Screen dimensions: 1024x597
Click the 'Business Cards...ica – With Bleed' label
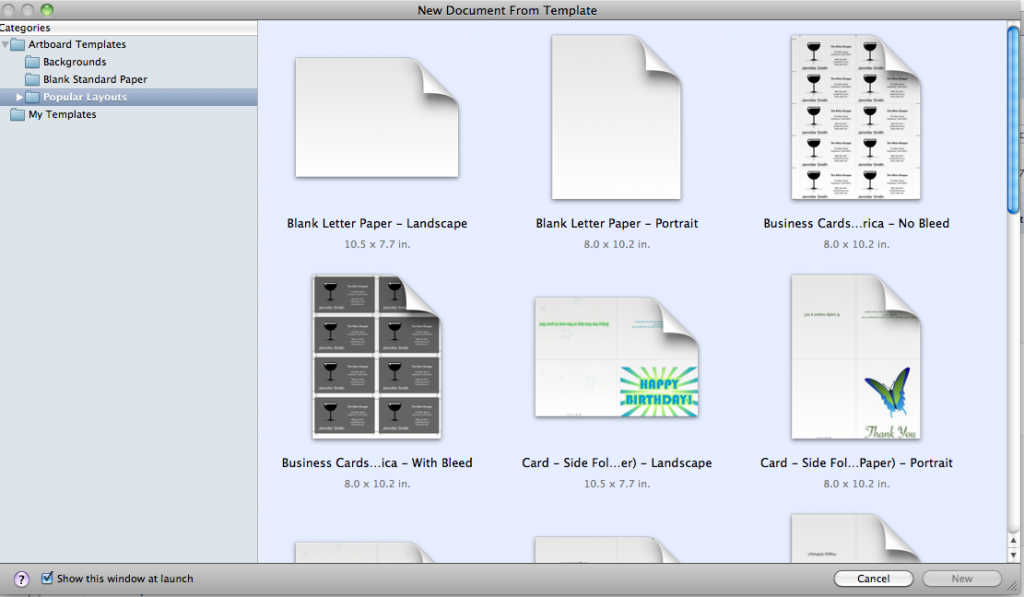point(377,463)
